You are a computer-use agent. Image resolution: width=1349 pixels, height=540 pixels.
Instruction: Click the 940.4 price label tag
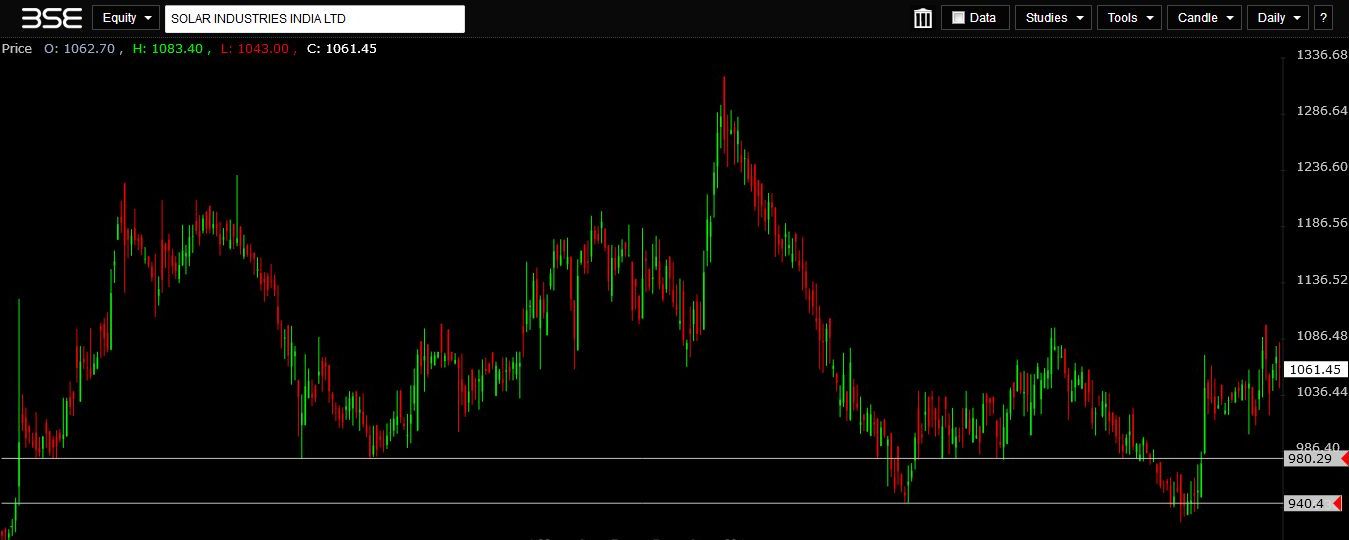[x=1306, y=504]
